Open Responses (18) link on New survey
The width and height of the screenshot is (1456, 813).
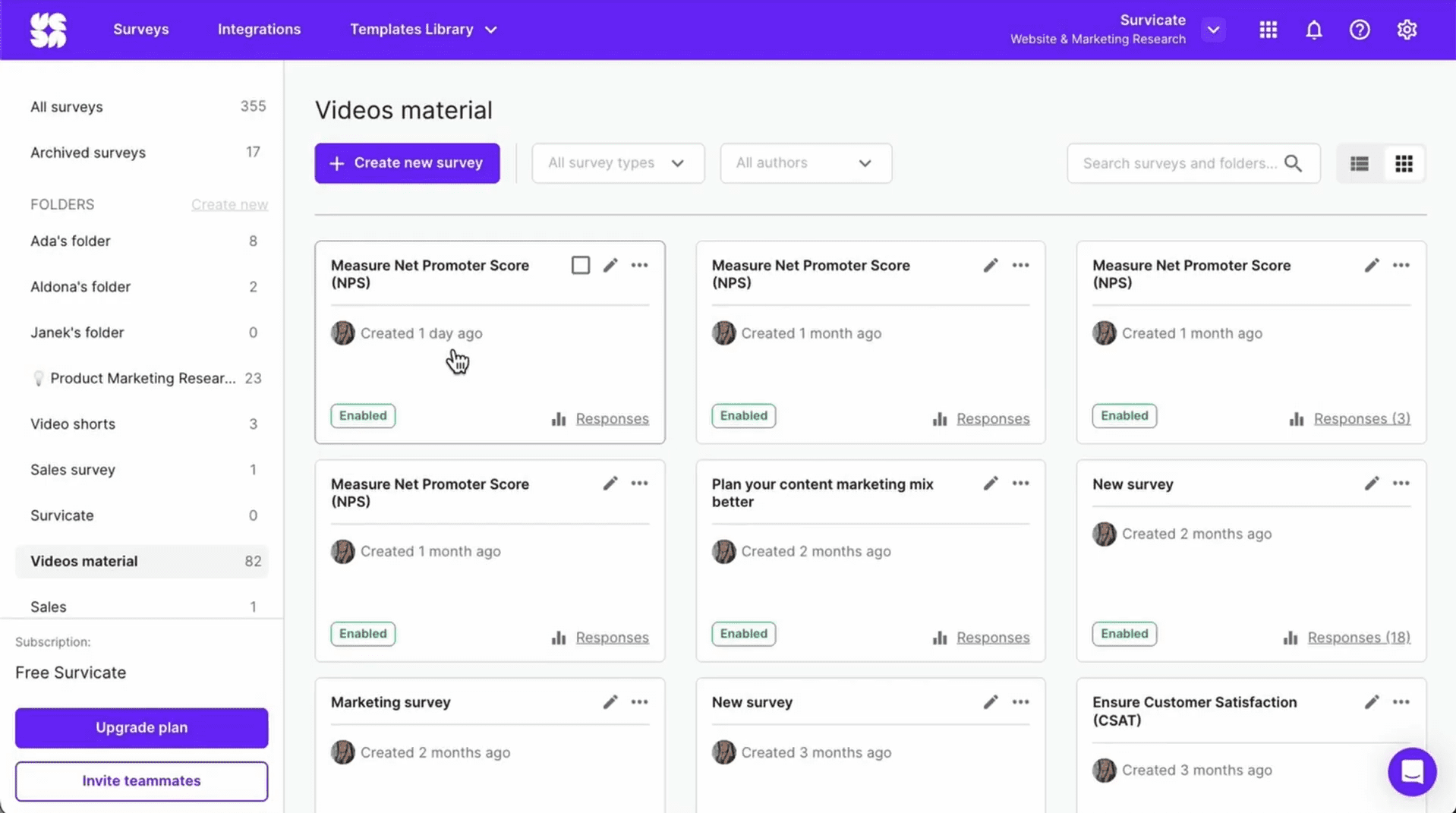click(1358, 637)
